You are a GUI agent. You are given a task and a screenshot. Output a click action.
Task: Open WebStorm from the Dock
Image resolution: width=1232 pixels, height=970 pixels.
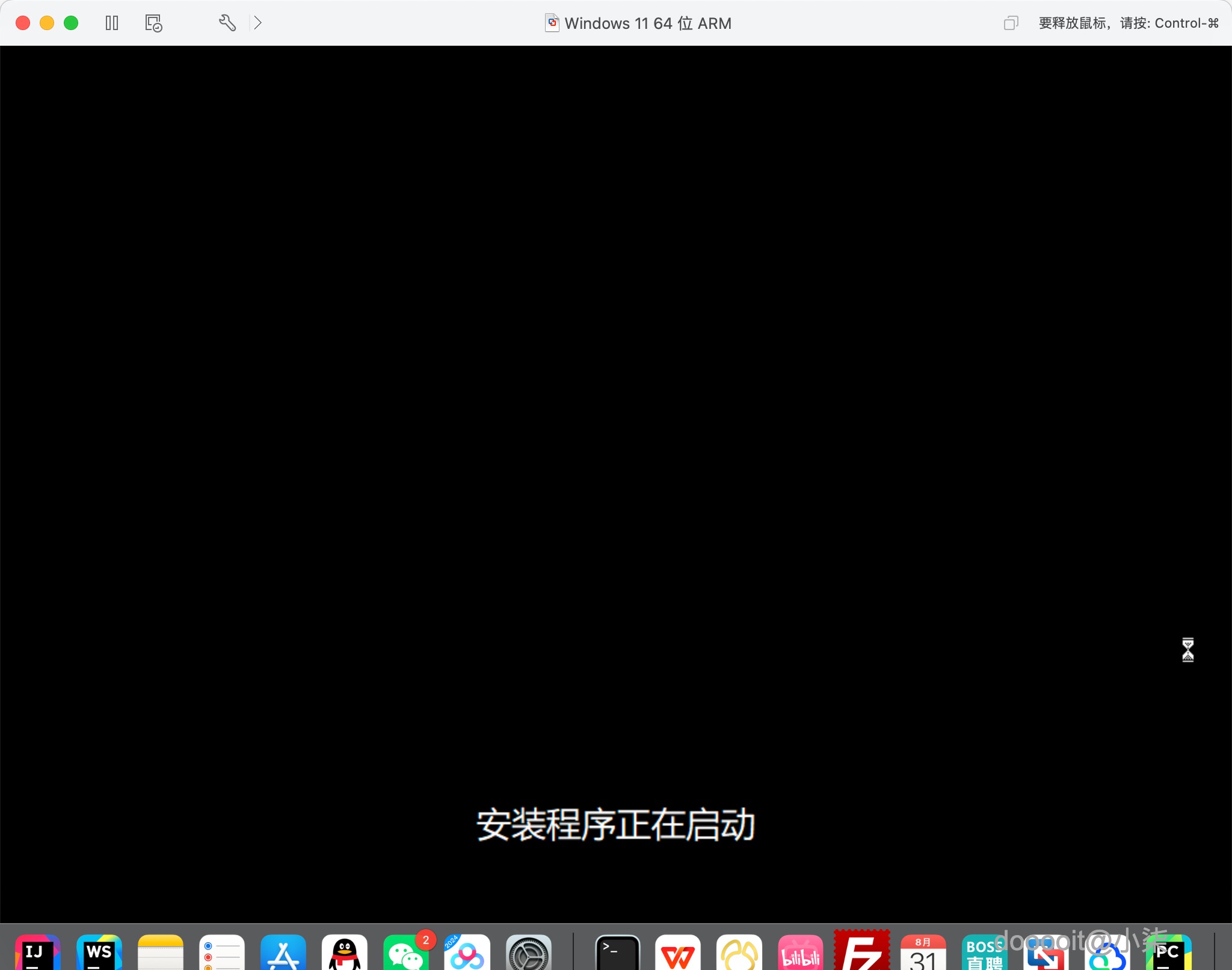click(99, 952)
